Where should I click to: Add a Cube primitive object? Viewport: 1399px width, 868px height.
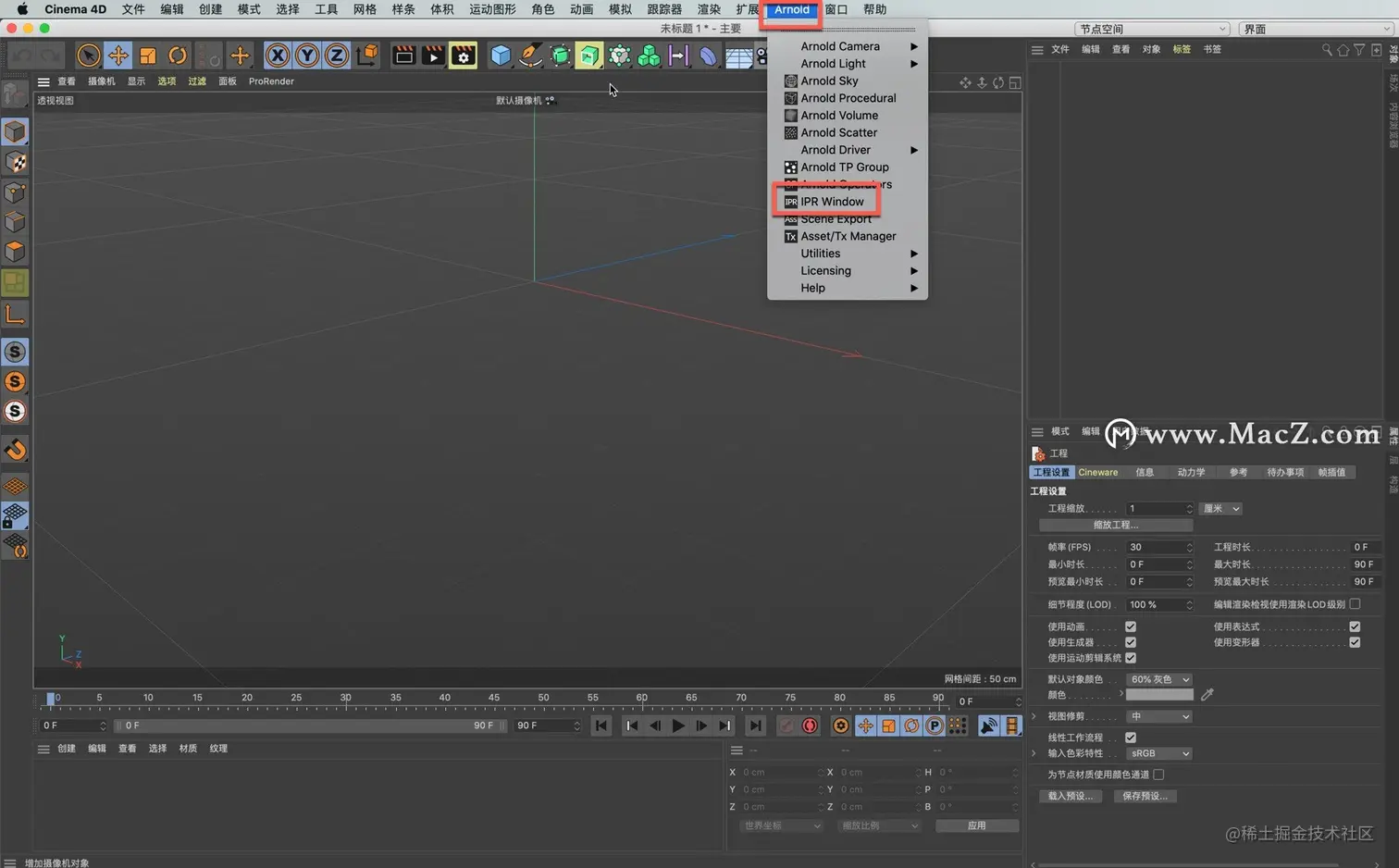point(501,56)
